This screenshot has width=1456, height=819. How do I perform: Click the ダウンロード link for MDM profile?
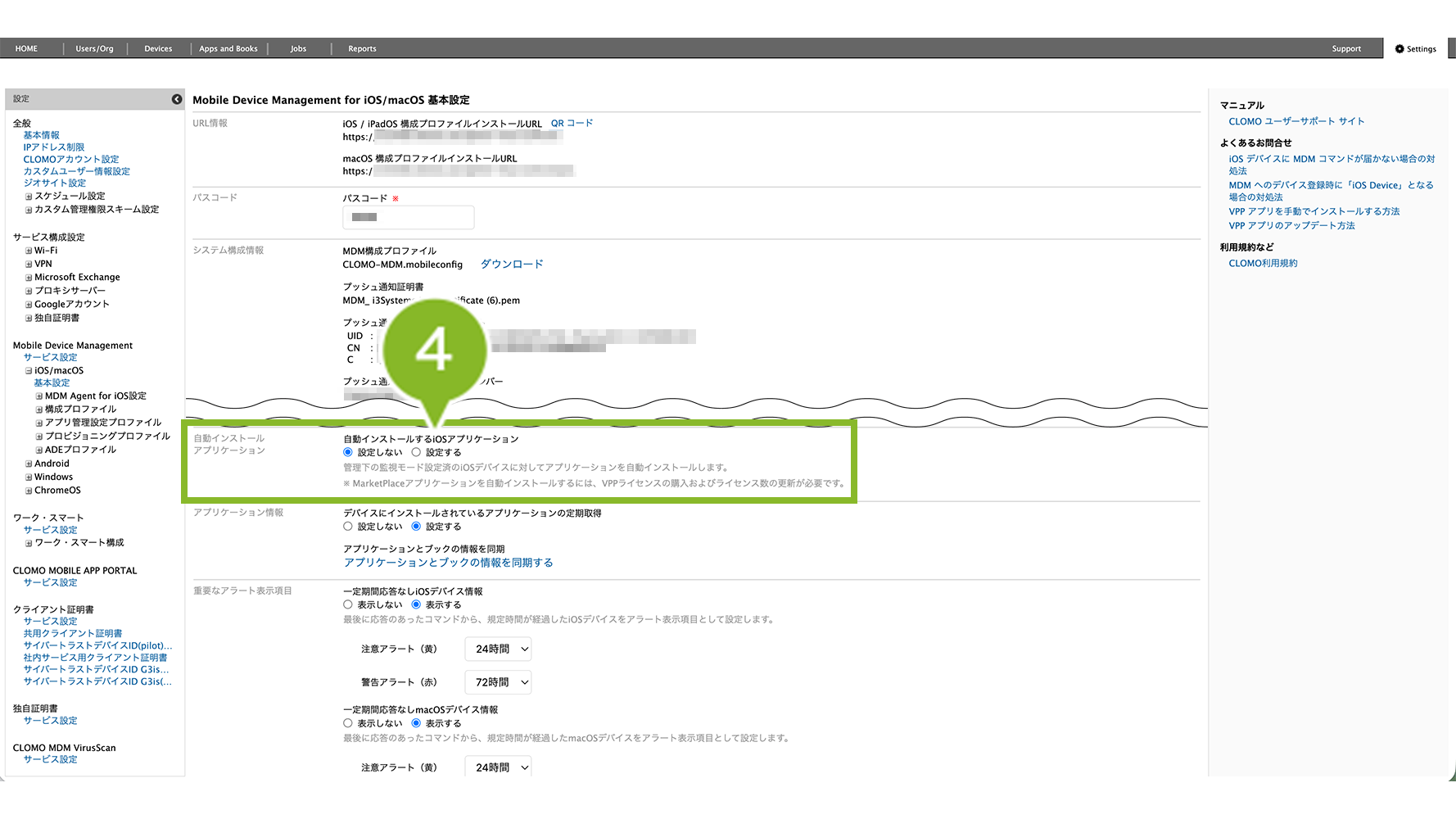pos(511,265)
